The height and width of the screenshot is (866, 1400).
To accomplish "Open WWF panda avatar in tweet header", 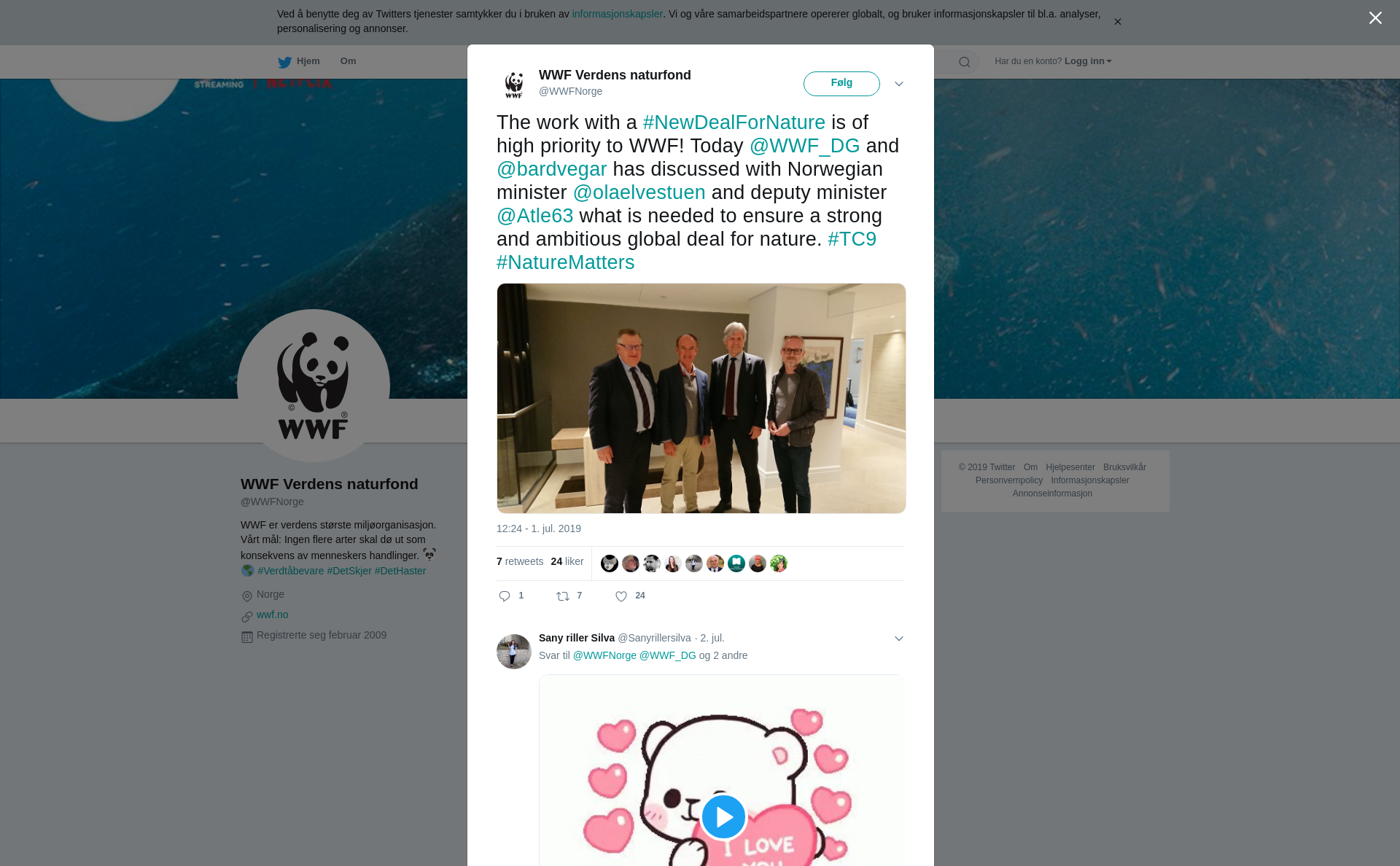I will (x=514, y=84).
